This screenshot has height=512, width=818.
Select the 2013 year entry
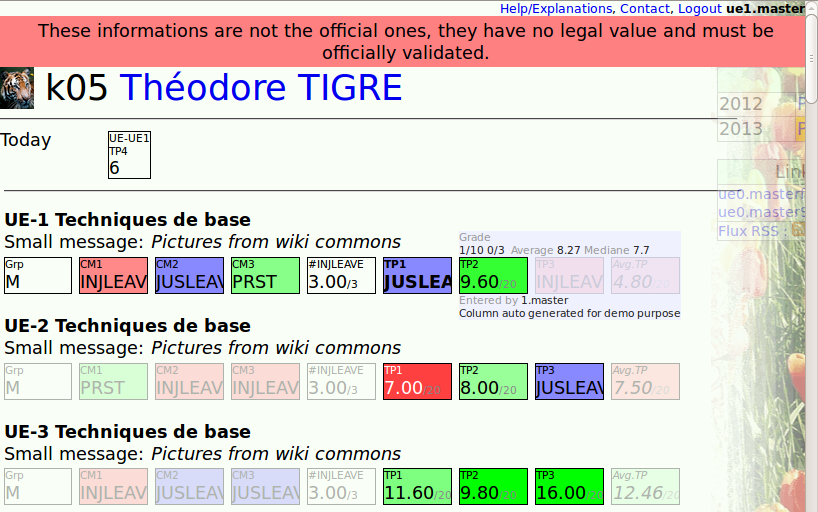pyautogui.click(x=741, y=129)
